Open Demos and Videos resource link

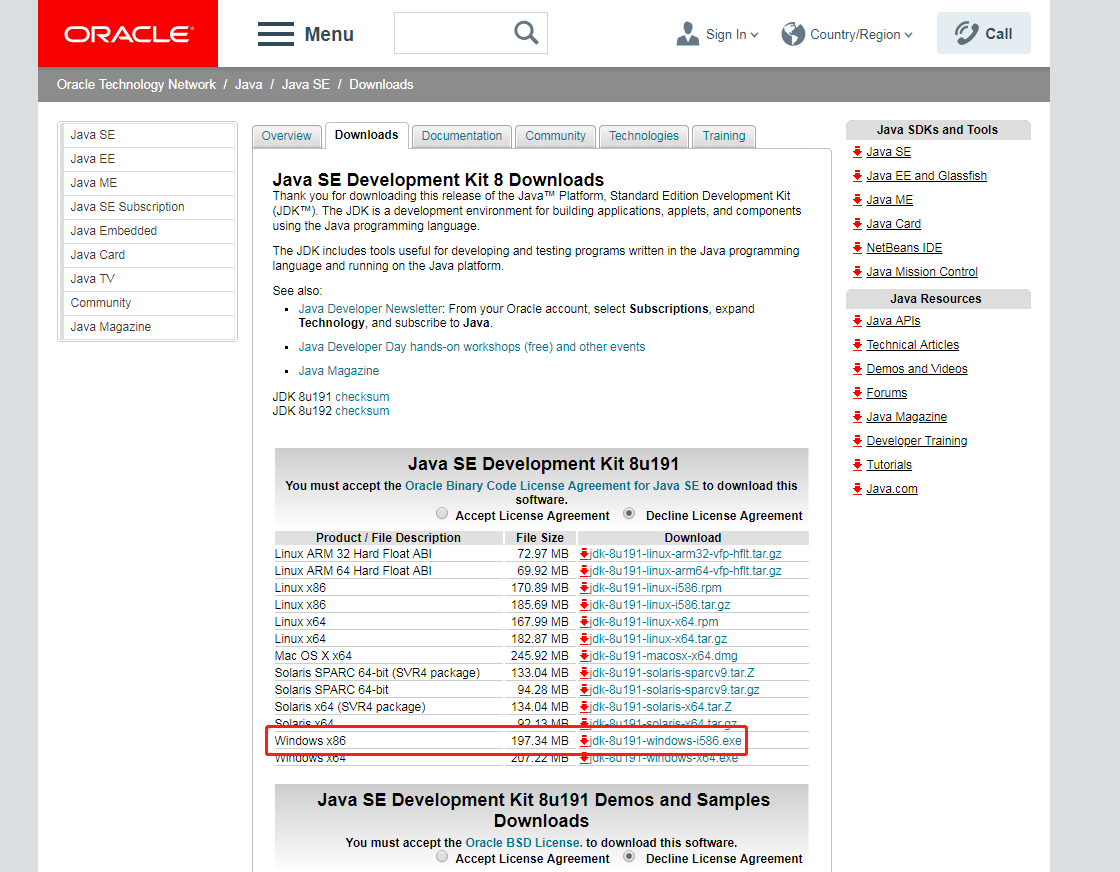pyautogui.click(x=917, y=369)
